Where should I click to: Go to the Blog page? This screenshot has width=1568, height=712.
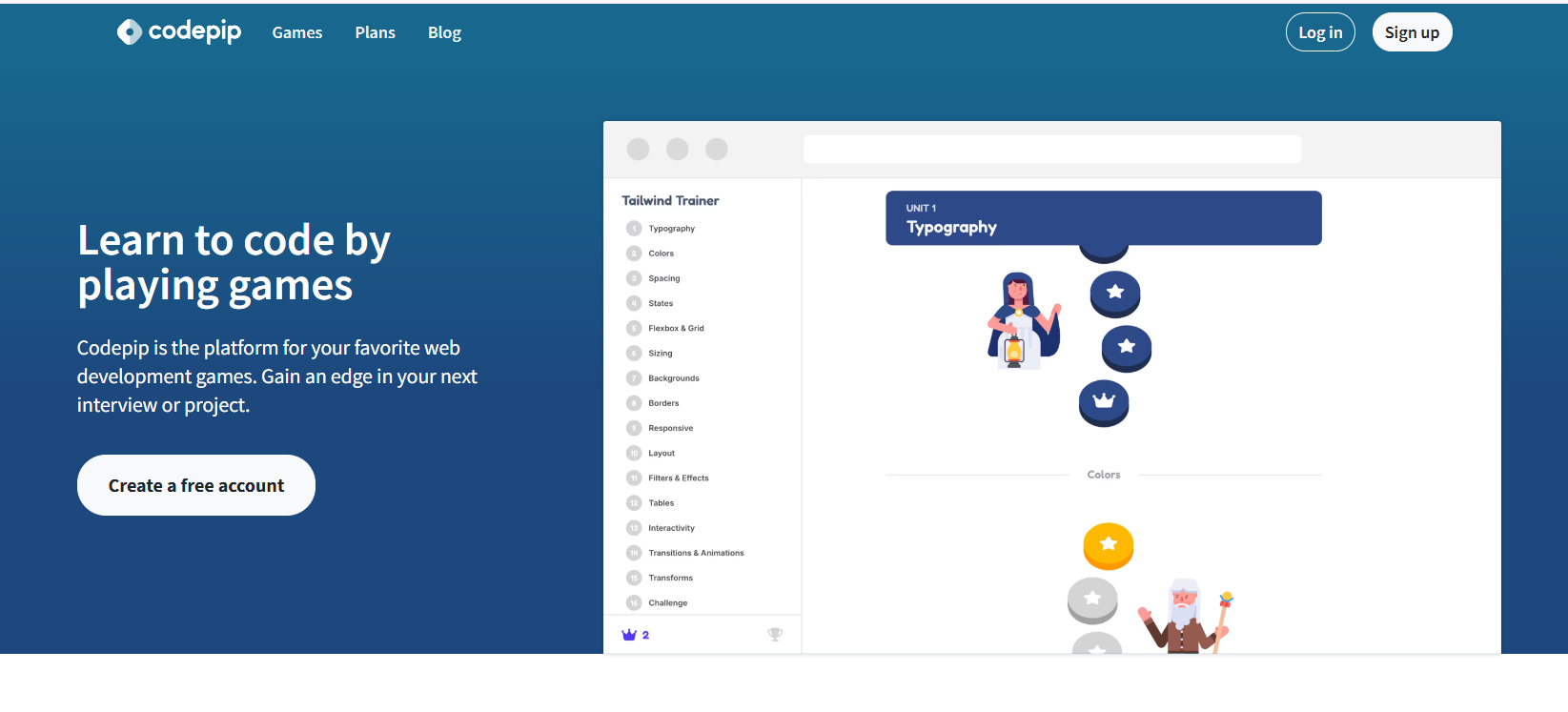tap(444, 32)
